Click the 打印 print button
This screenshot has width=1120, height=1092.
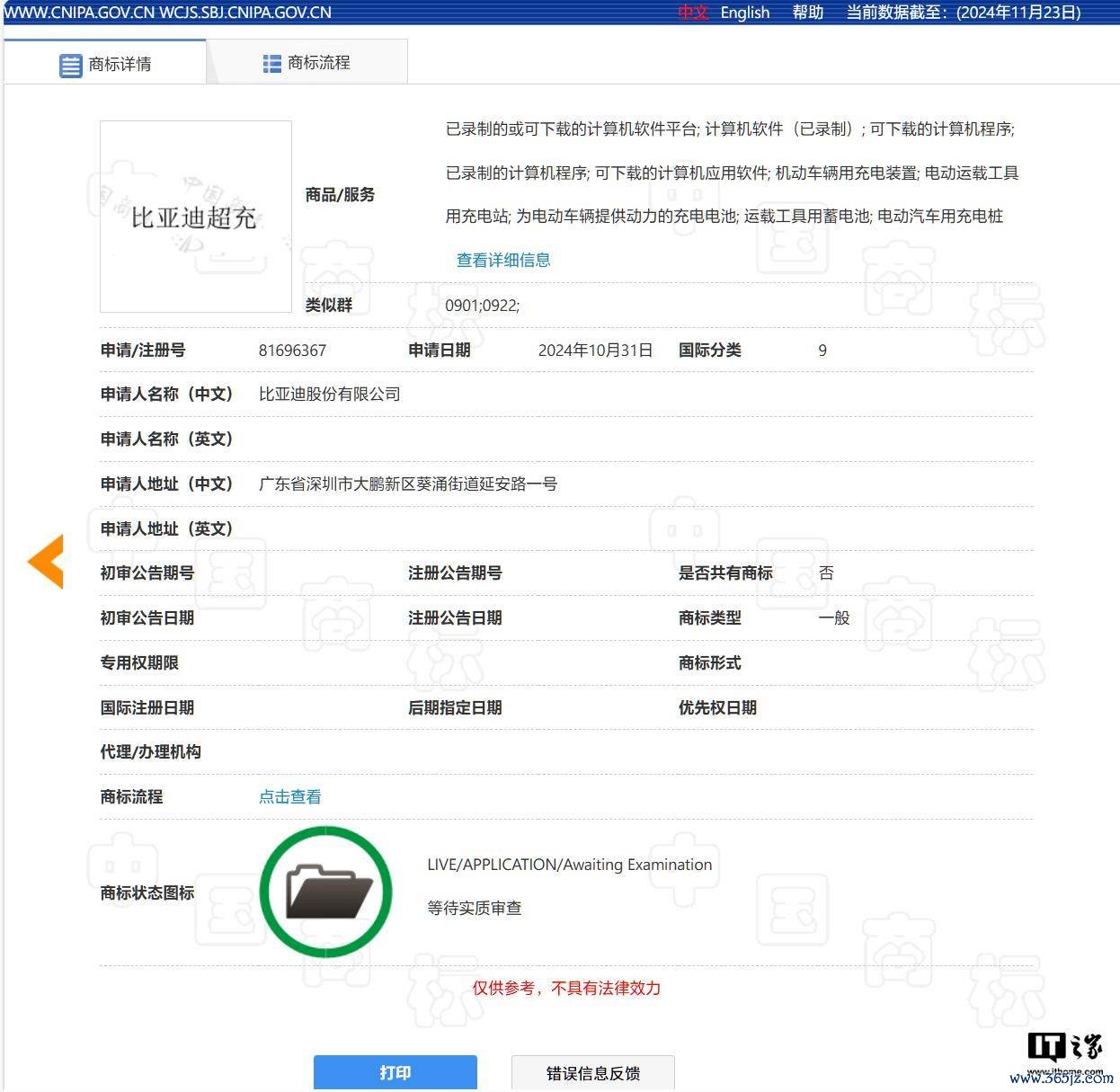click(396, 1072)
